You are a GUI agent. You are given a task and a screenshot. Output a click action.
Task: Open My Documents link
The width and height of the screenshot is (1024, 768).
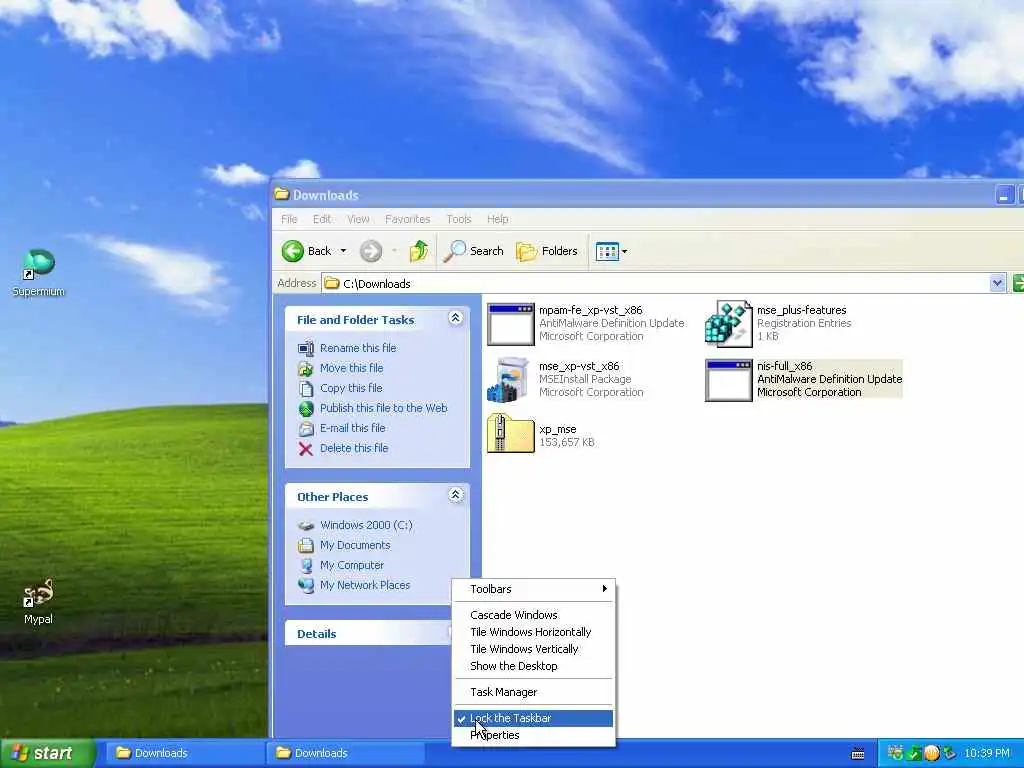(x=355, y=545)
